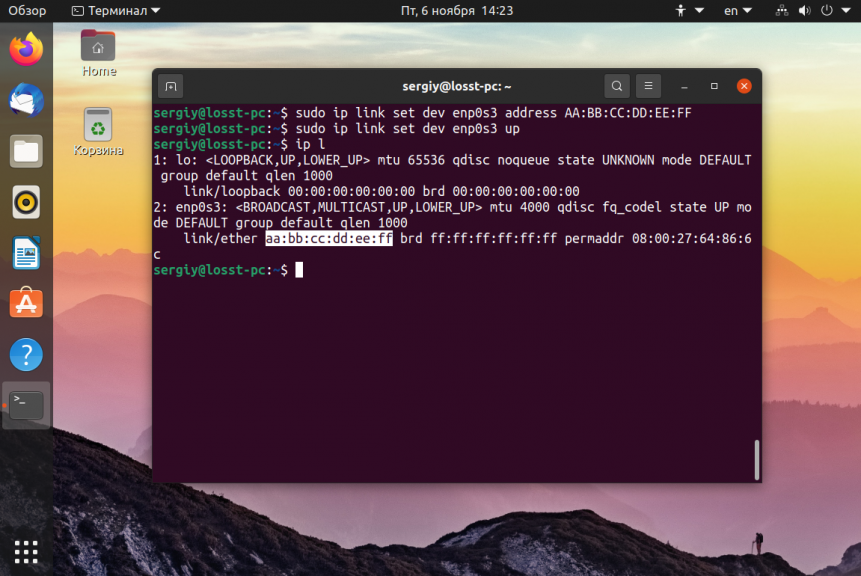Select the Terminal icon in the dock
This screenshot has width=861, height=576.
pos(26,405)
